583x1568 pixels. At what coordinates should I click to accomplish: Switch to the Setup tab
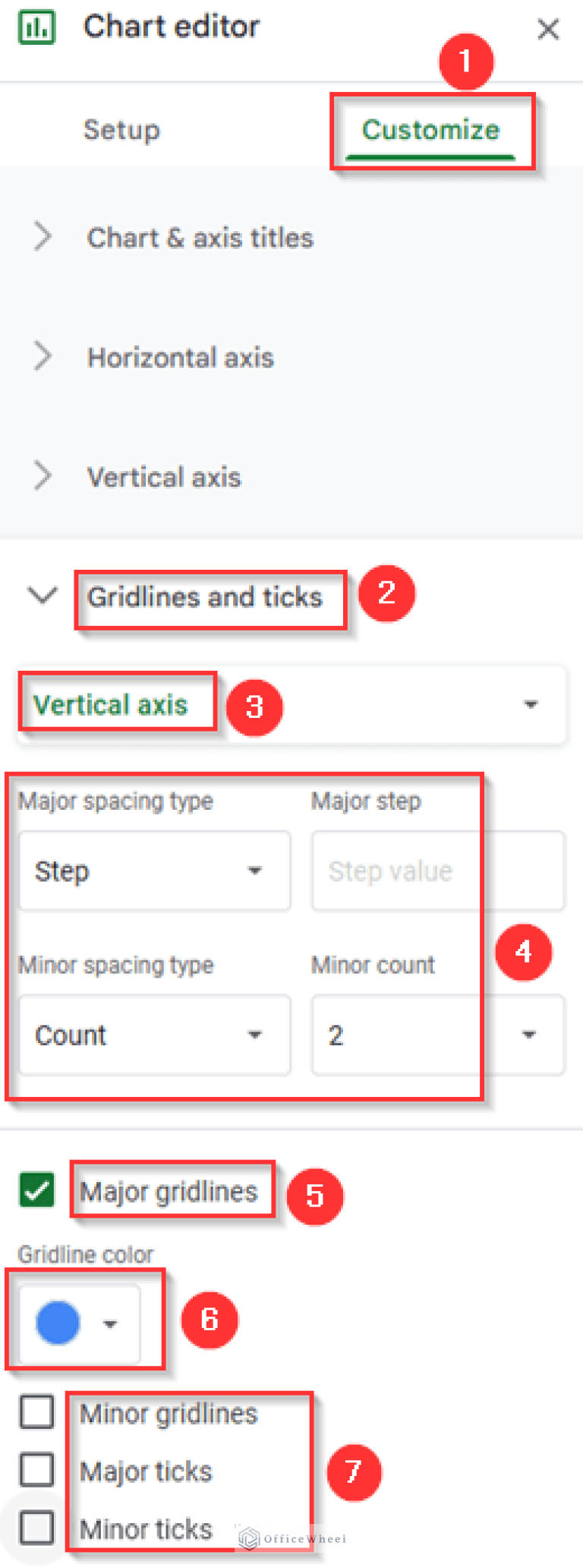(x=121, y=129)
